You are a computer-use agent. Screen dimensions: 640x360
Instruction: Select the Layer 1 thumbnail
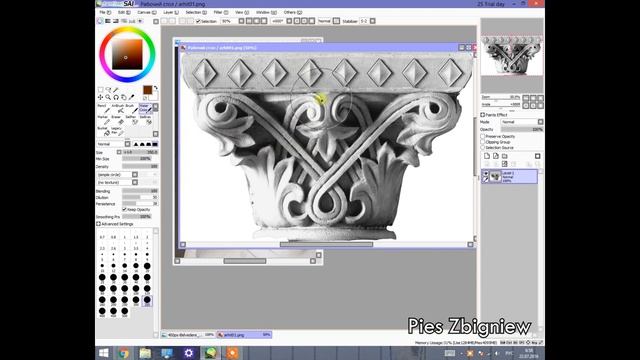496,176
